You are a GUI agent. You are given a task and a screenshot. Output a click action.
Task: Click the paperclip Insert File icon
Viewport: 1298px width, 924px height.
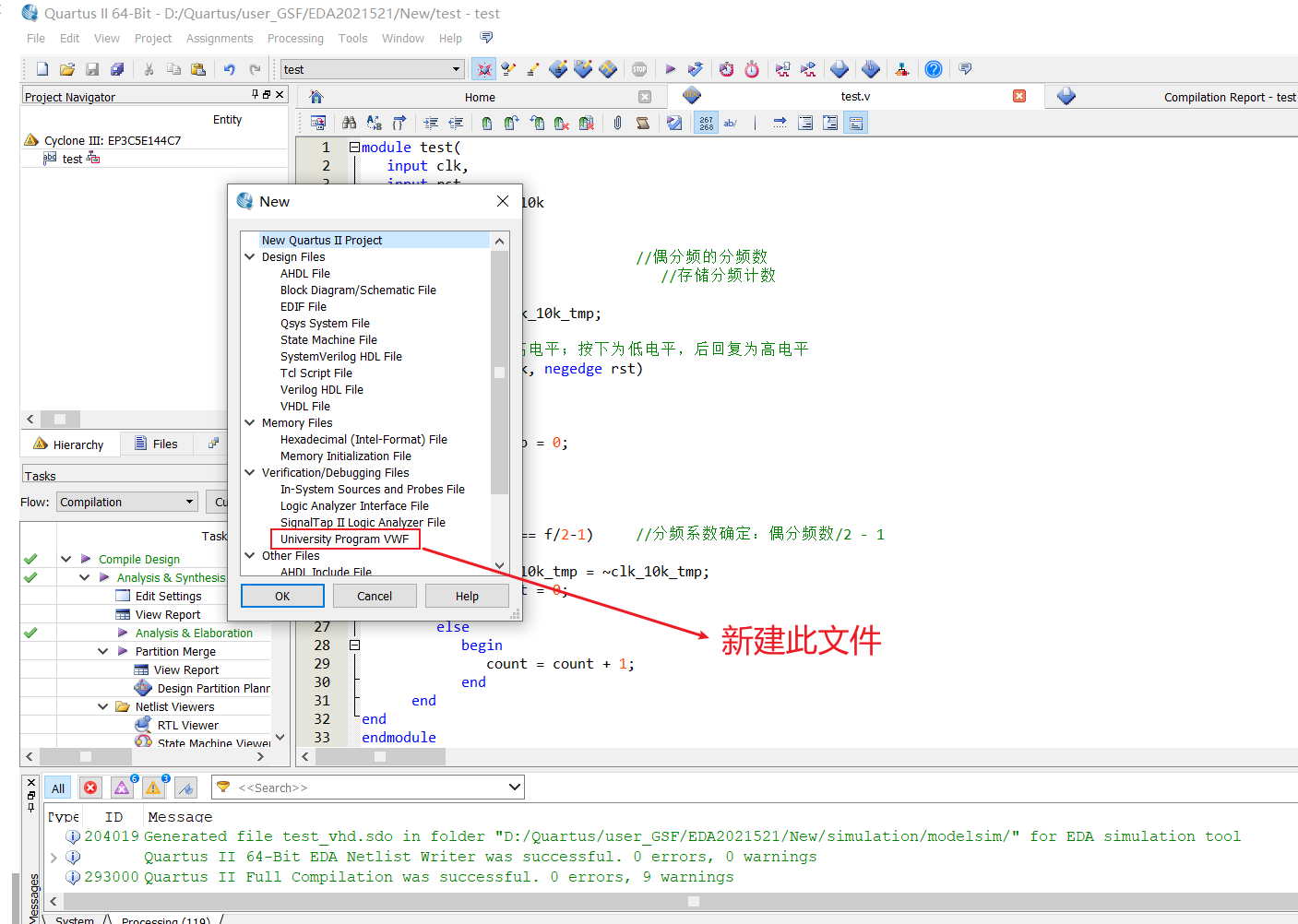[618, 123]
